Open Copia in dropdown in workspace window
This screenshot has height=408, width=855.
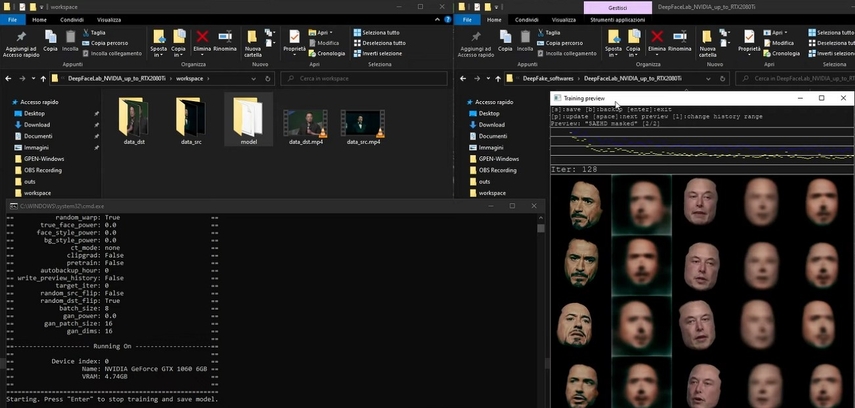(179, 44)
